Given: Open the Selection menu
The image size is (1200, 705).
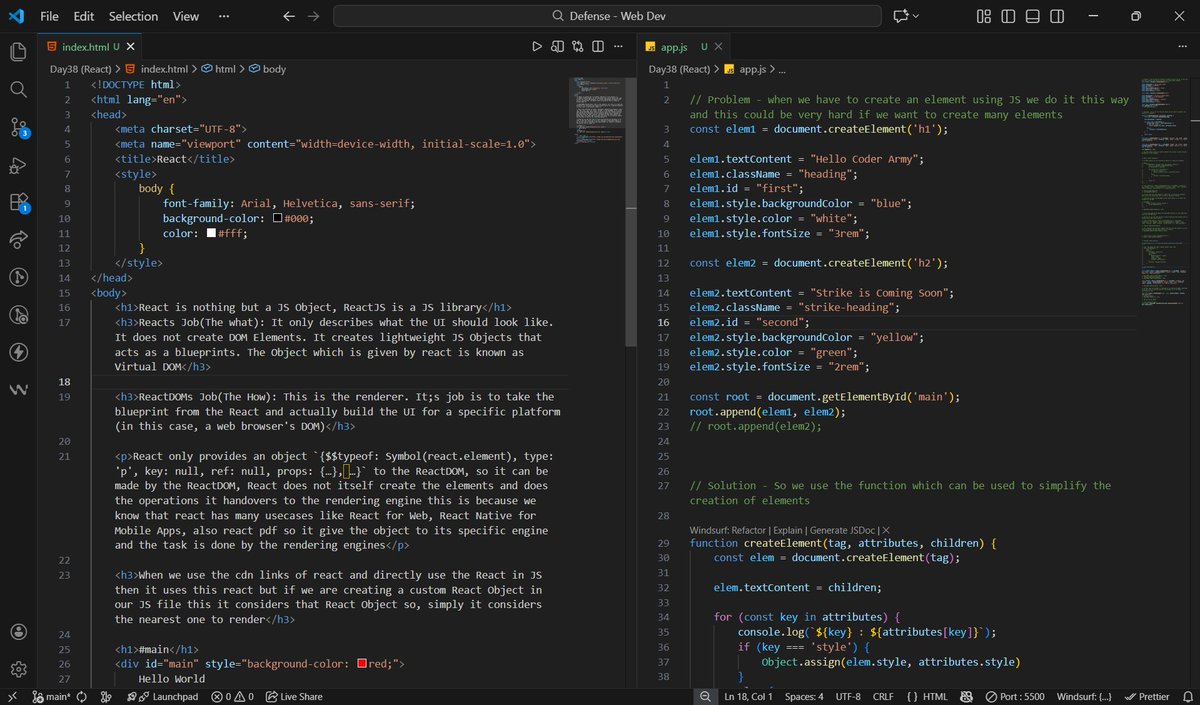Looking at the screenshot, I should pyautogui.click(x=133, y=16).
